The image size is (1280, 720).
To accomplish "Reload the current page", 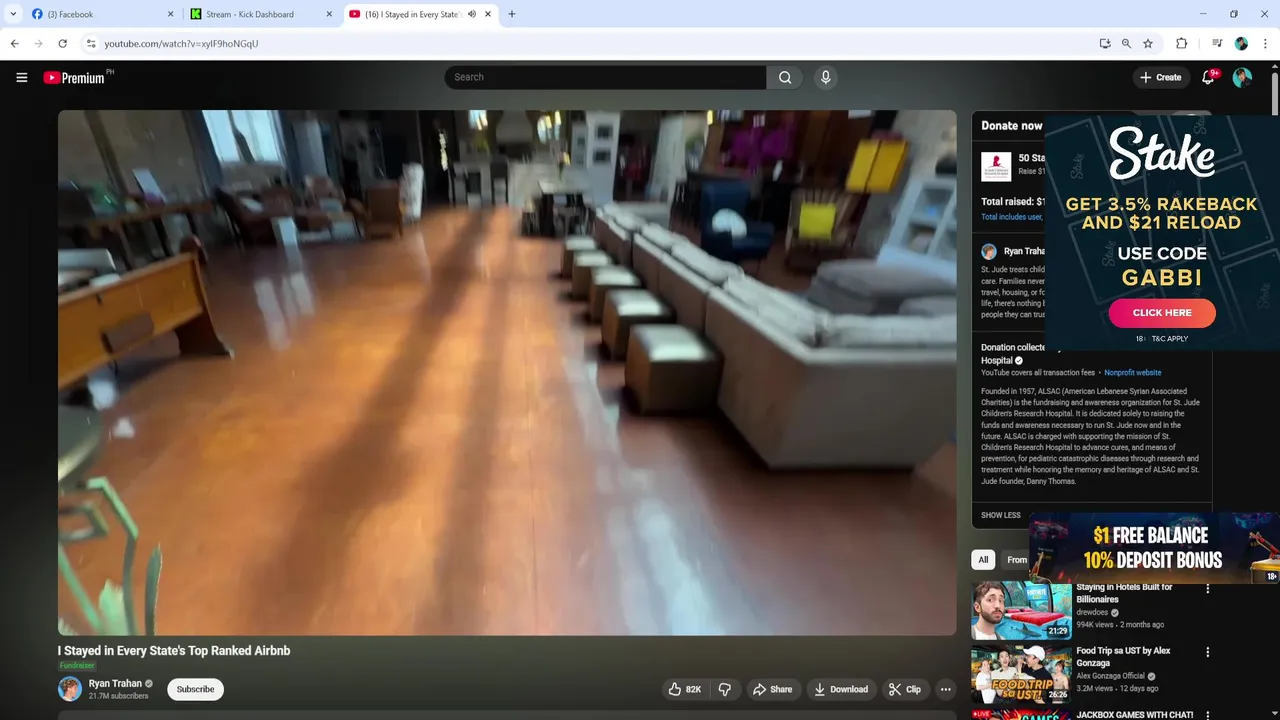I will pyautogui.click(x=62, y=43).
